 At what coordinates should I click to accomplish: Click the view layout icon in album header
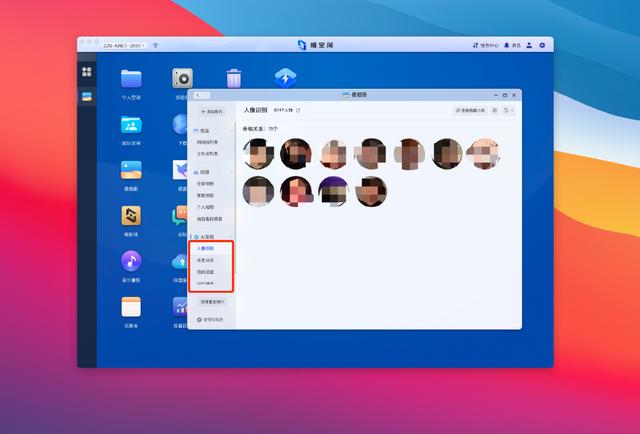point(495,110)
